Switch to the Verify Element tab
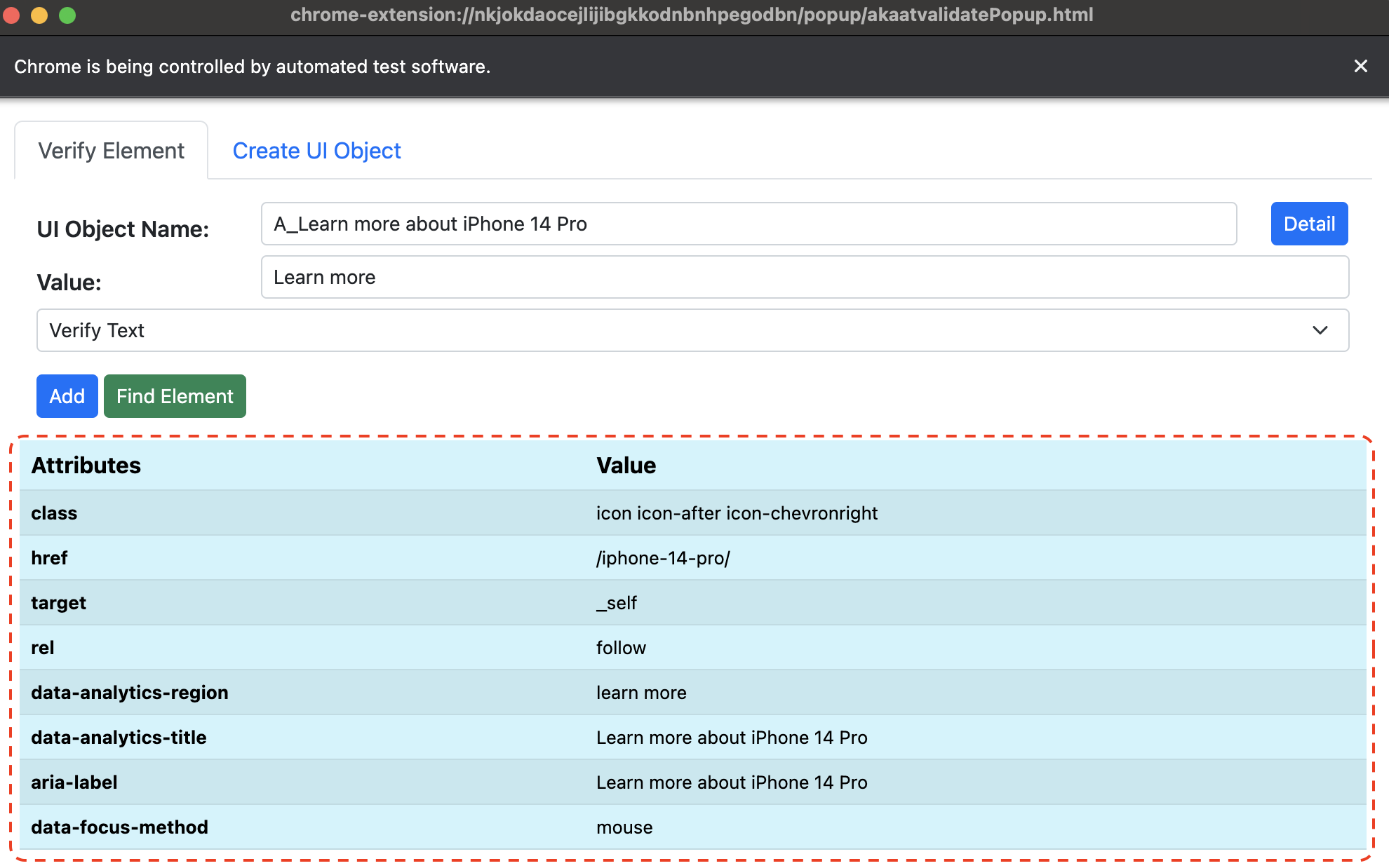The height and width of the screenshot is (868, 1389). (x=111, y=151)
